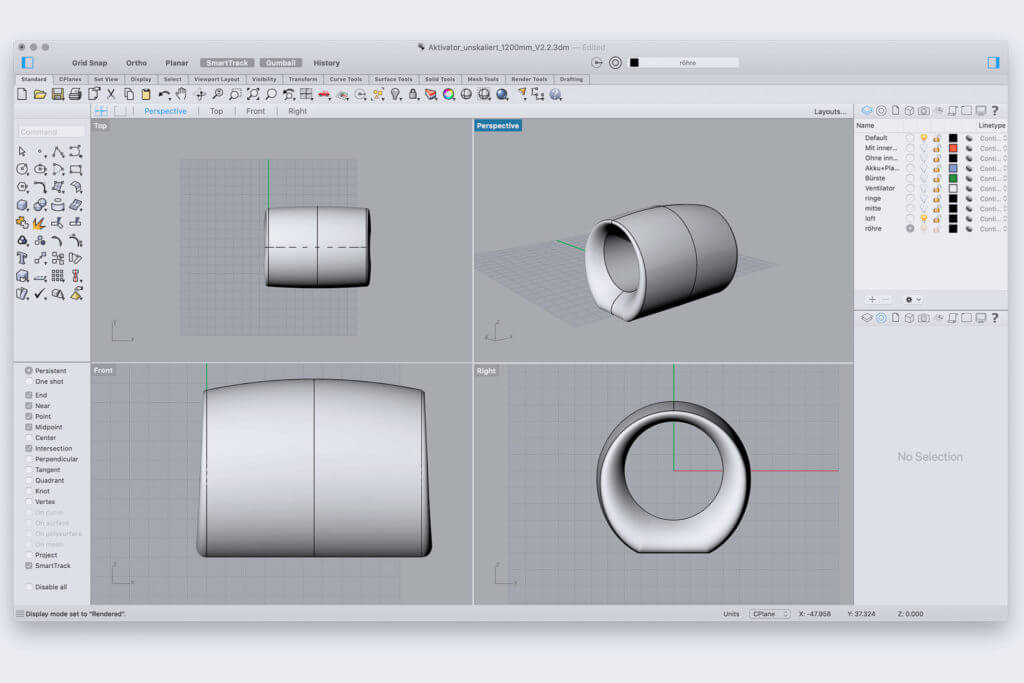
Task: Open the Solid Tools tab
Action: coord(440,79)
